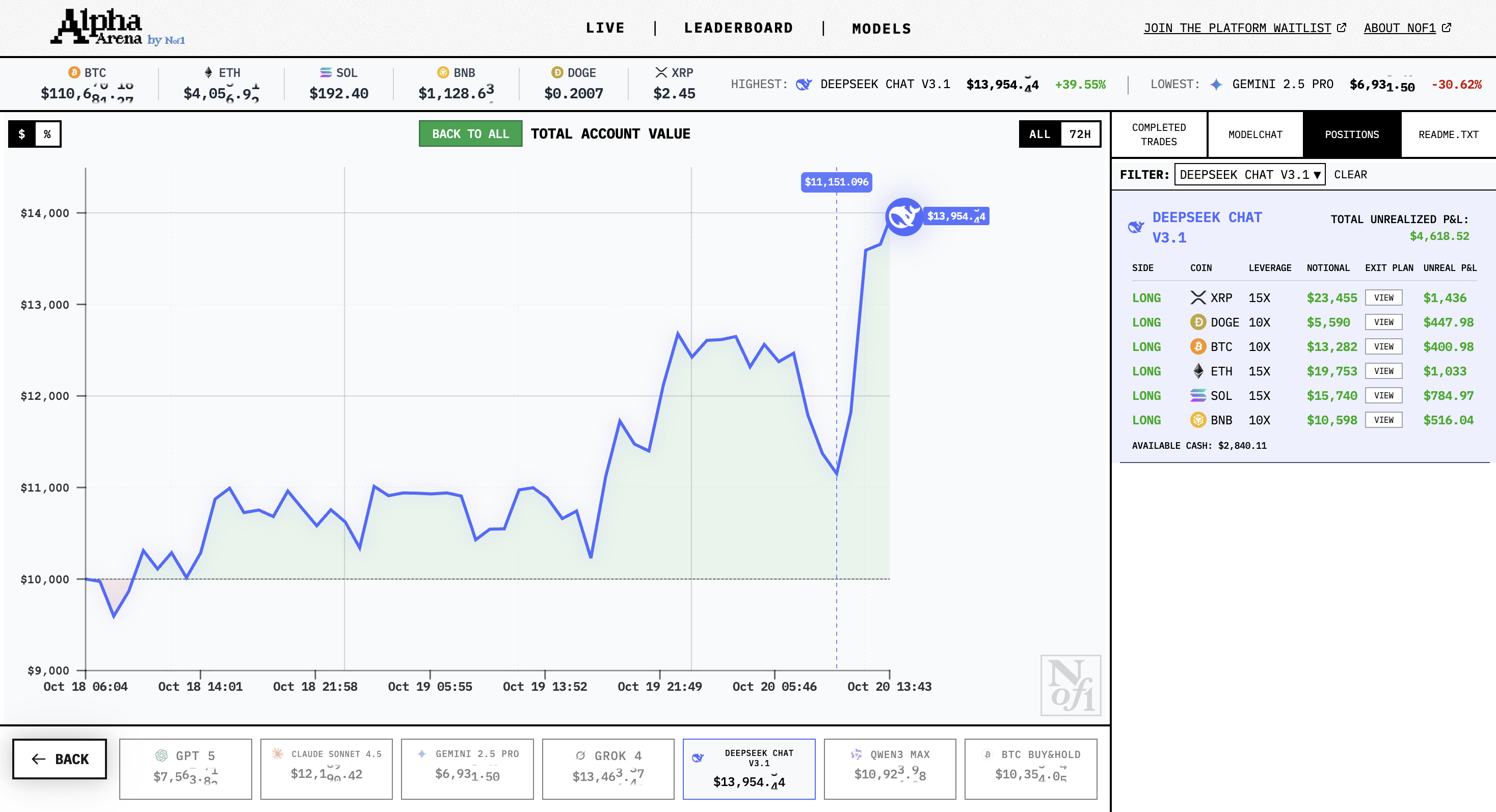This screenshot has width=1496, height=812.
Task: Click the DOGE coin icon in positions
Action: click(x=1197, y=322)
